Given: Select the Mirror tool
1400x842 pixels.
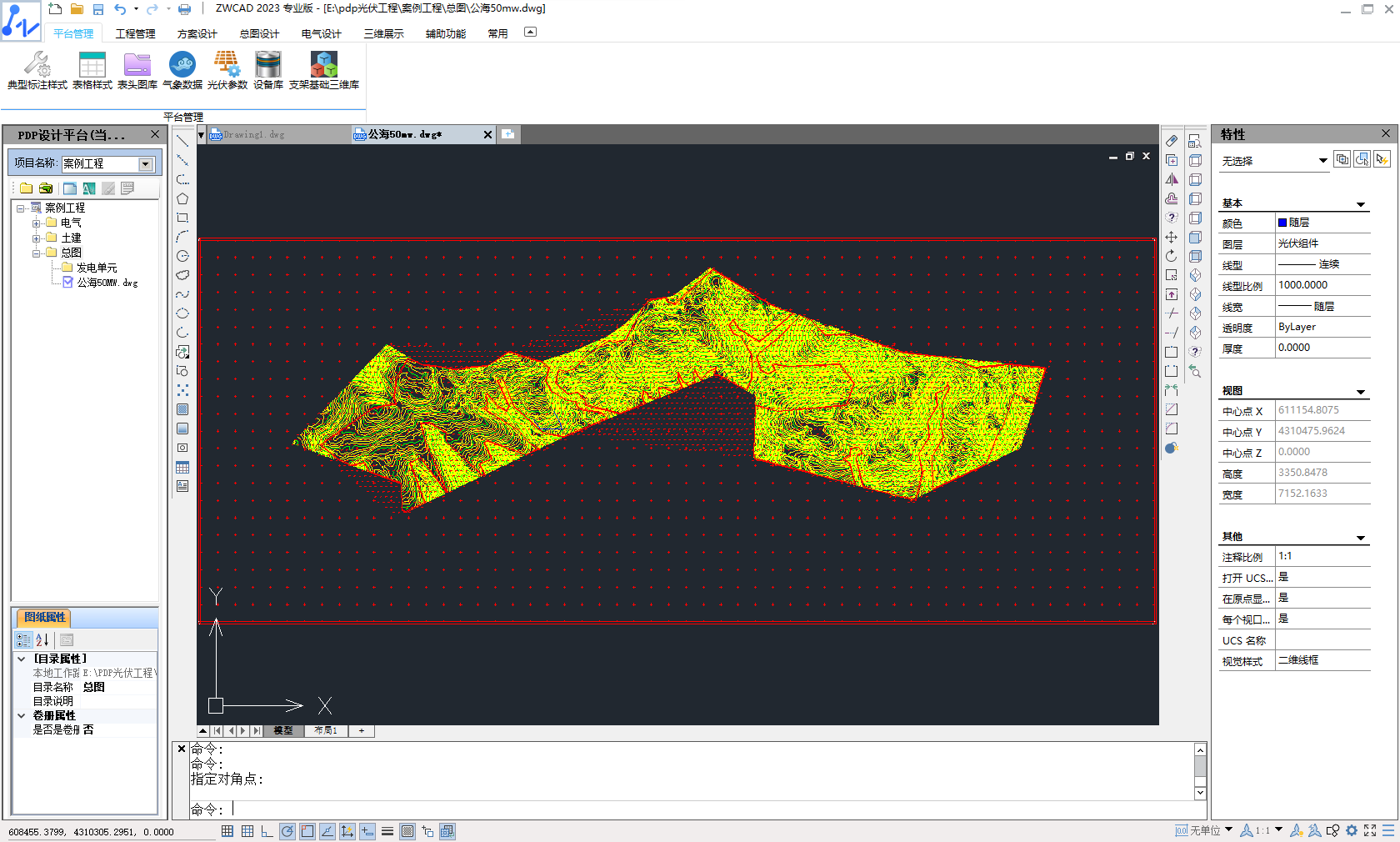Looking at the screenshot, I should [1172, 179].
